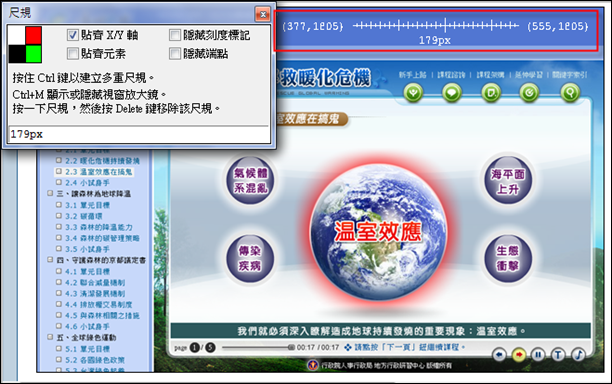612x384 pixels.
Task: Toggle the subtitle T button
Action: click(x=558, y=355)
